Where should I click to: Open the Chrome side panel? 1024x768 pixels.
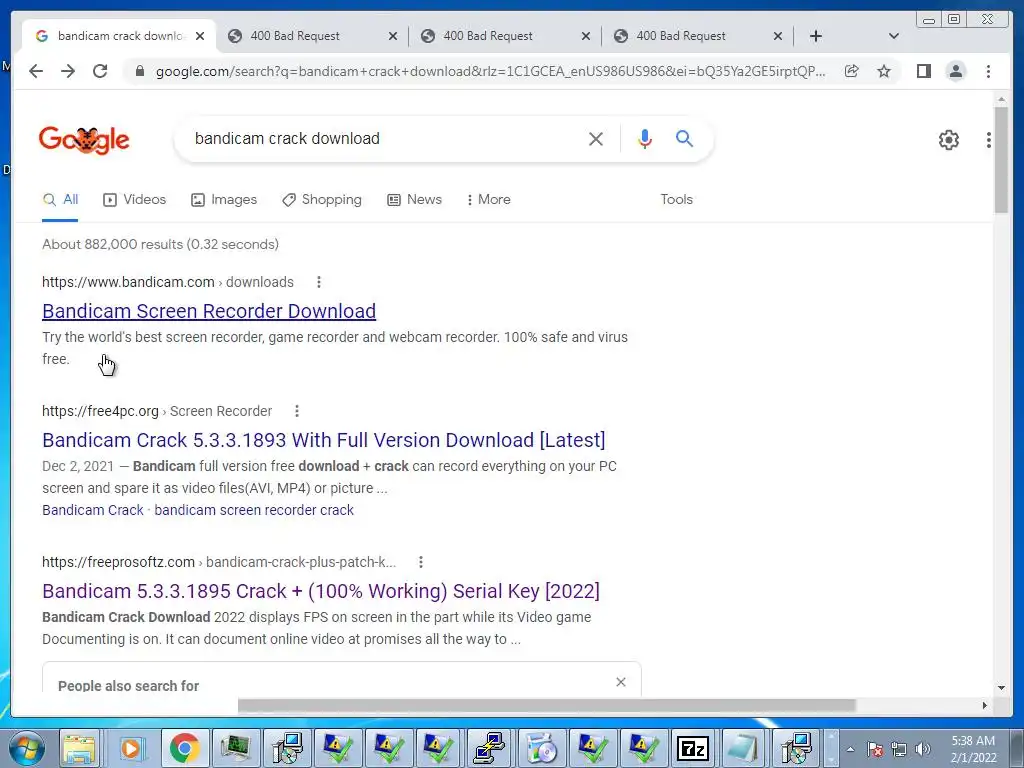[x=923, y=71]
